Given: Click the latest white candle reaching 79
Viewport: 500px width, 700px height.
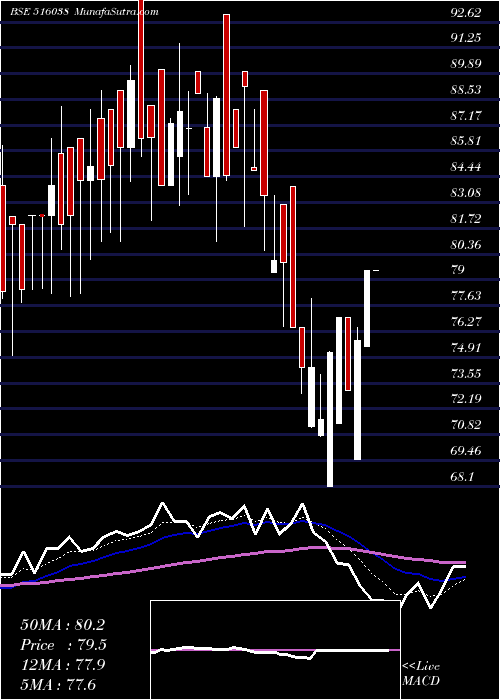Looking at the screenshot, I should point(367,308).
